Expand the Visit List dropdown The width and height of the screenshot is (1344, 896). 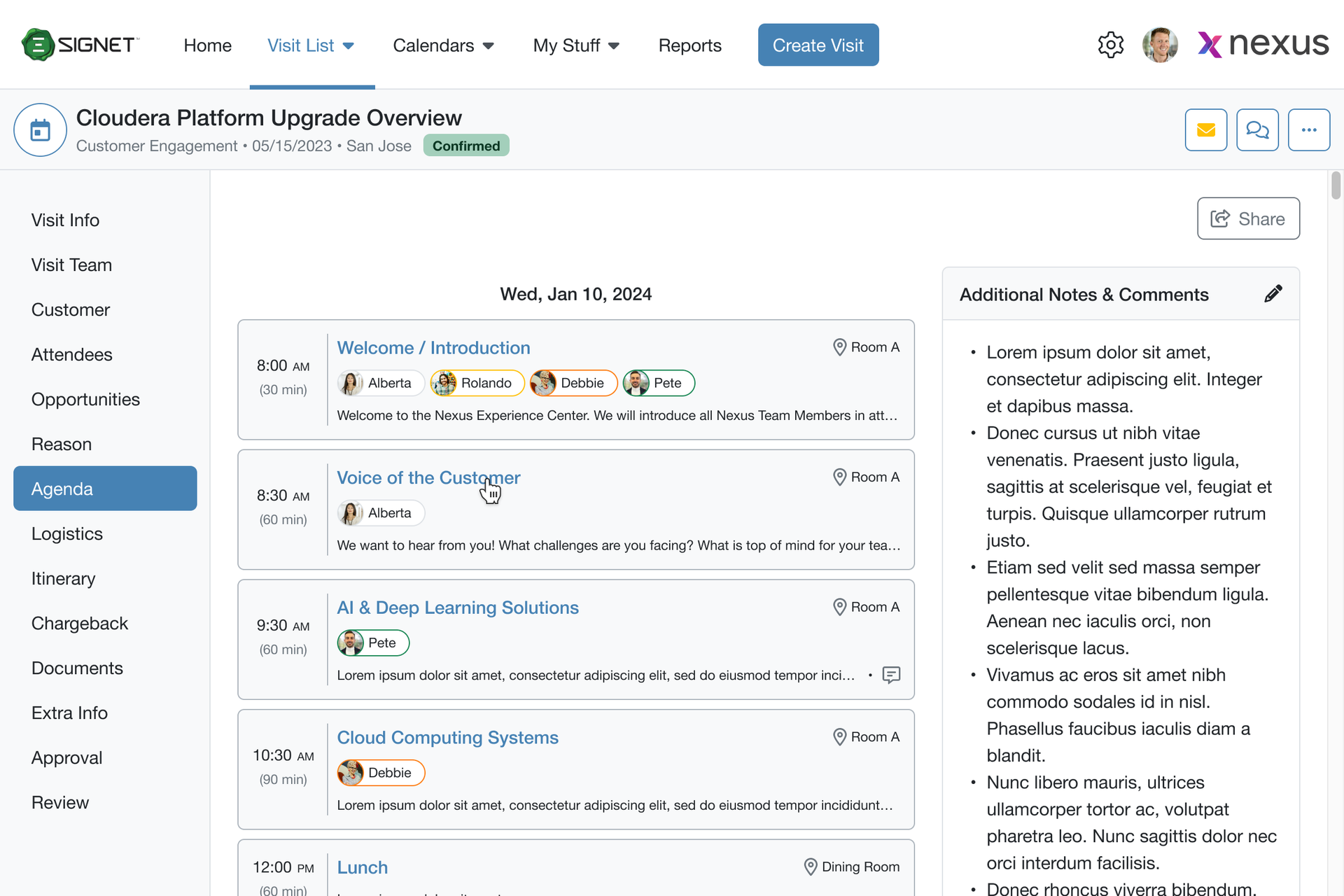point(311,45)
